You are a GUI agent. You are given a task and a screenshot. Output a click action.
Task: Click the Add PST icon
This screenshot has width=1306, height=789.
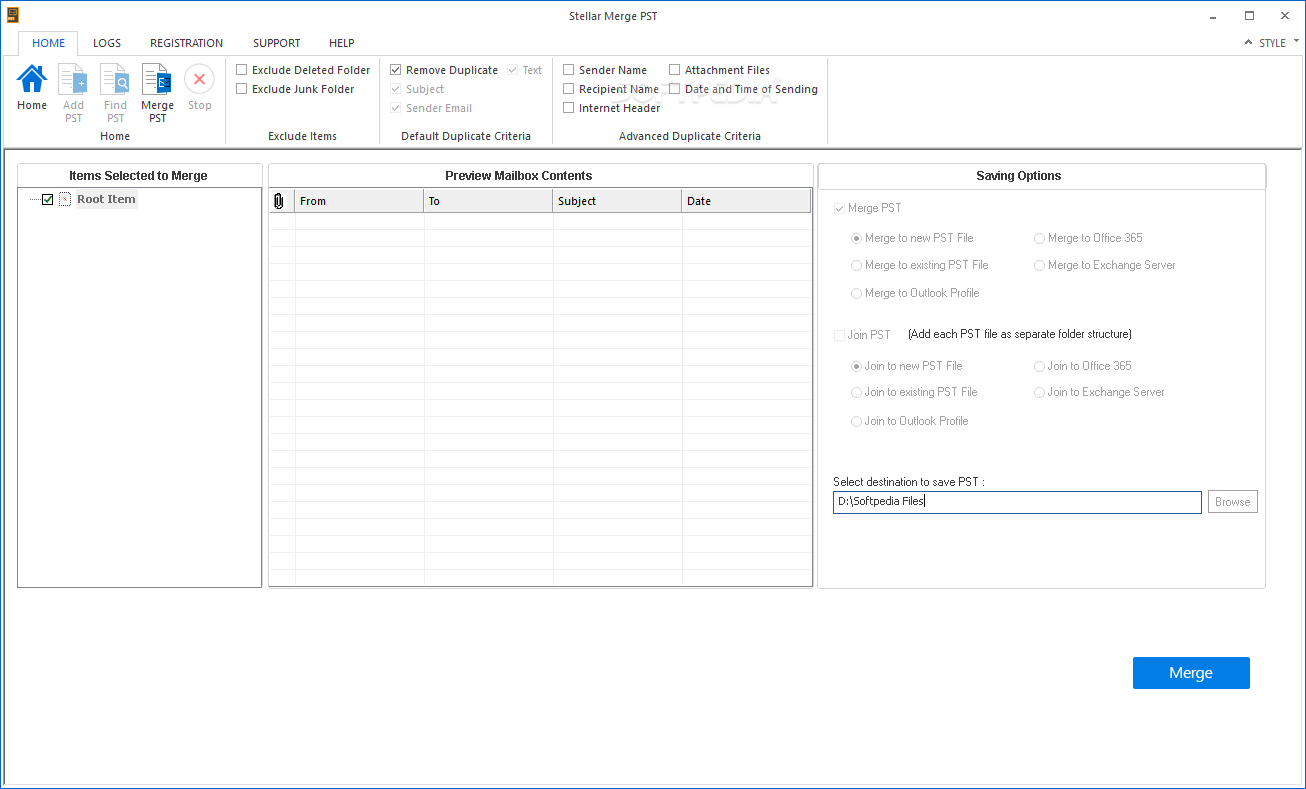click(73, 79)
